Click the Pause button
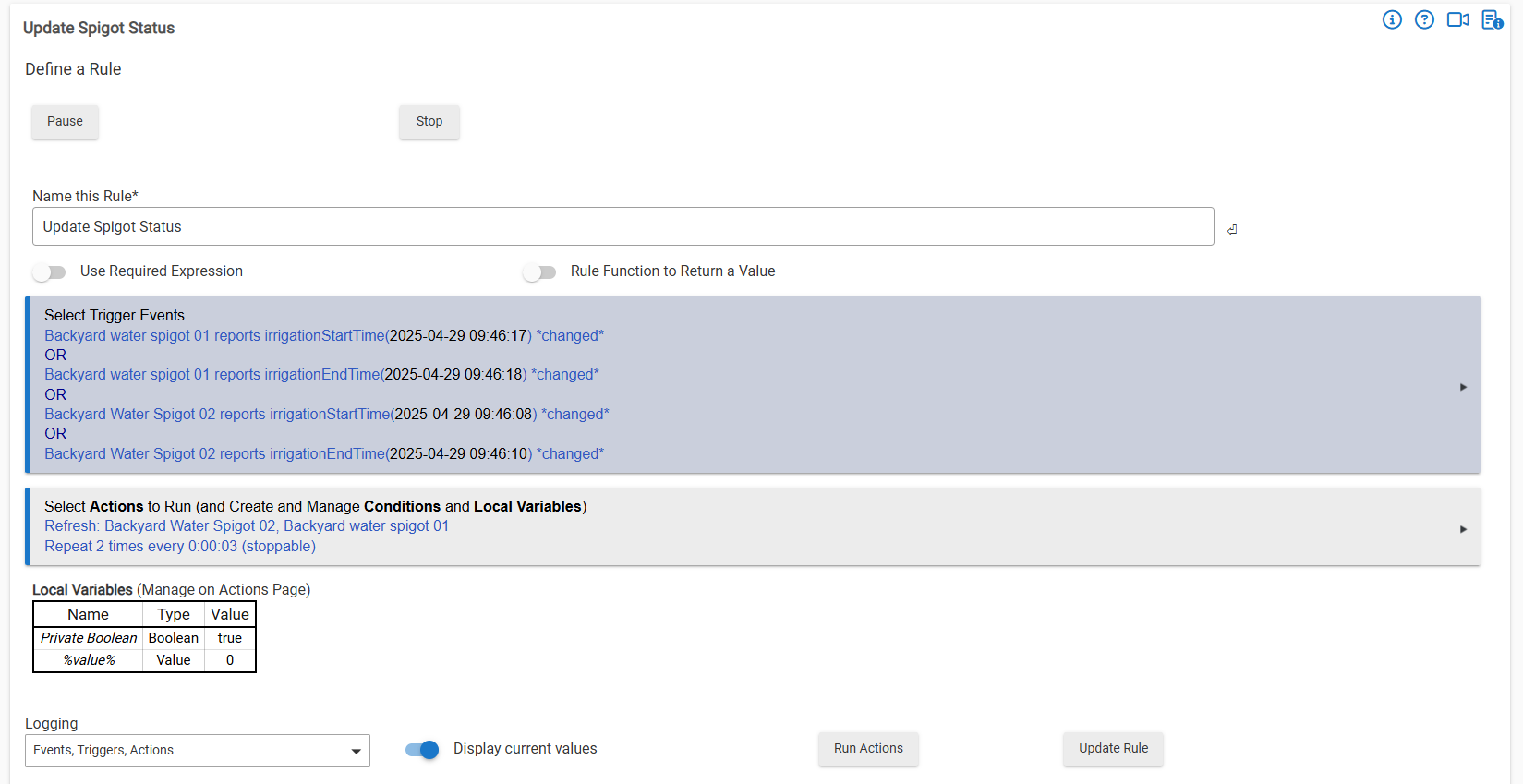Viewport: 1523px width, 784px height. point(65,121)
